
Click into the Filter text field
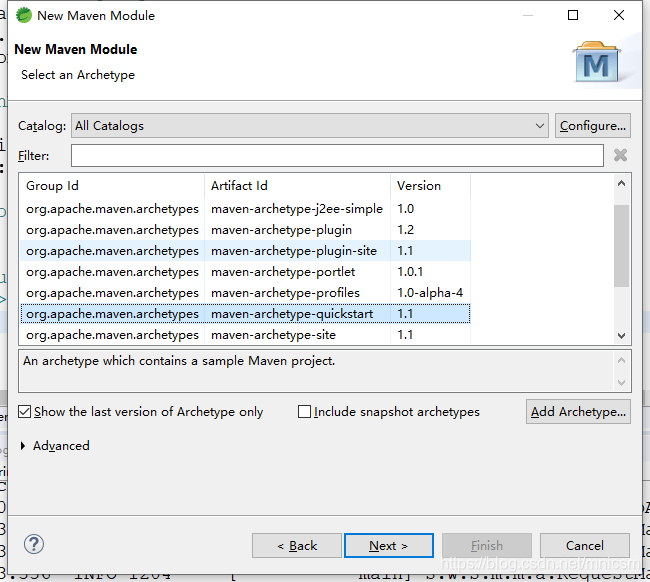click(337, 156)
